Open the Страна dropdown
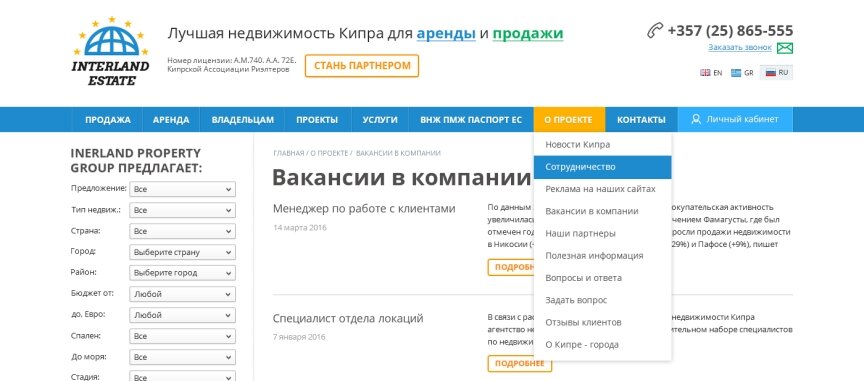The width and height of the screenshot is (864, 381). click(x=182, y=231)
